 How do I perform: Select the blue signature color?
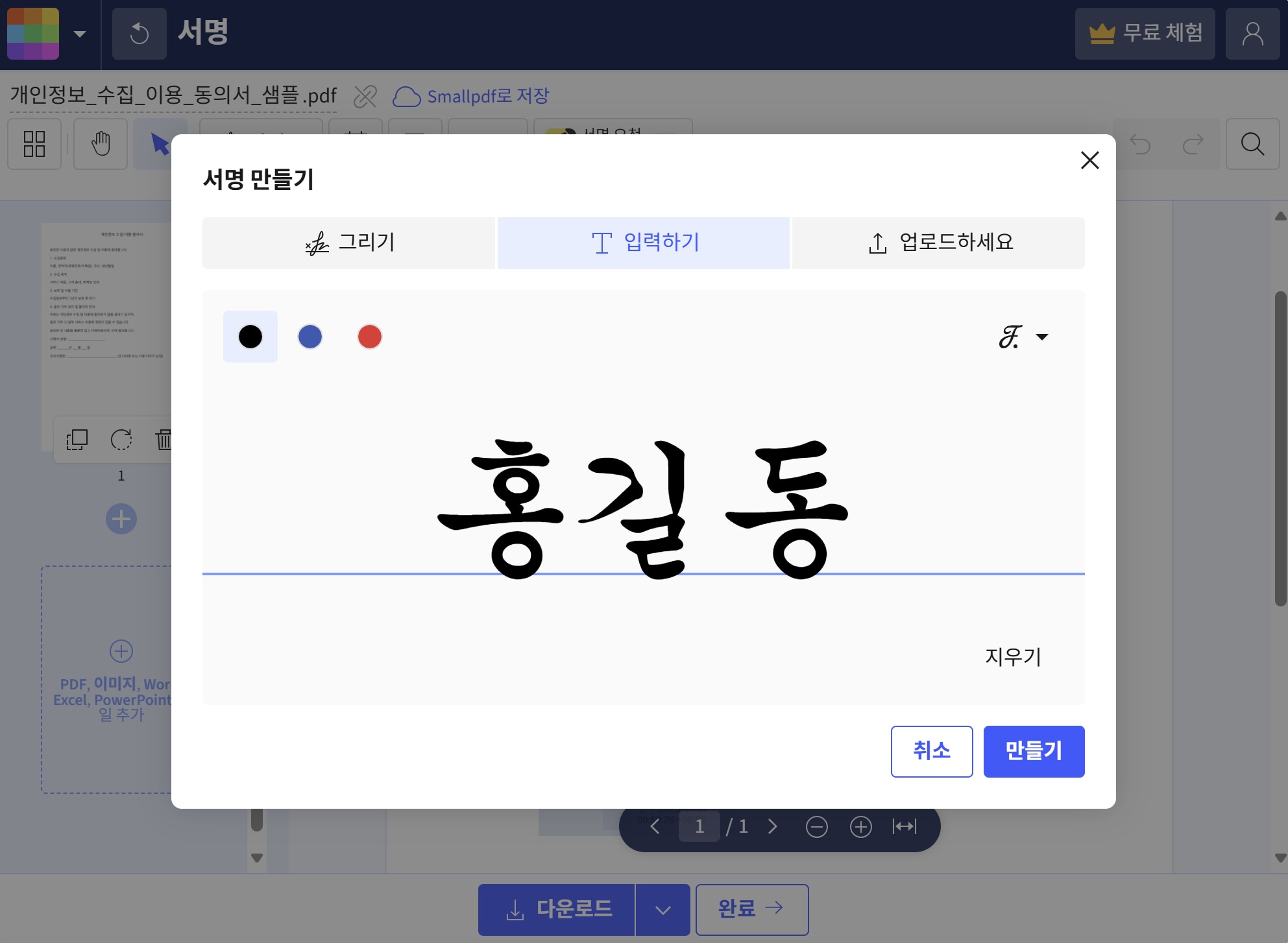click(x=310, y=337)
